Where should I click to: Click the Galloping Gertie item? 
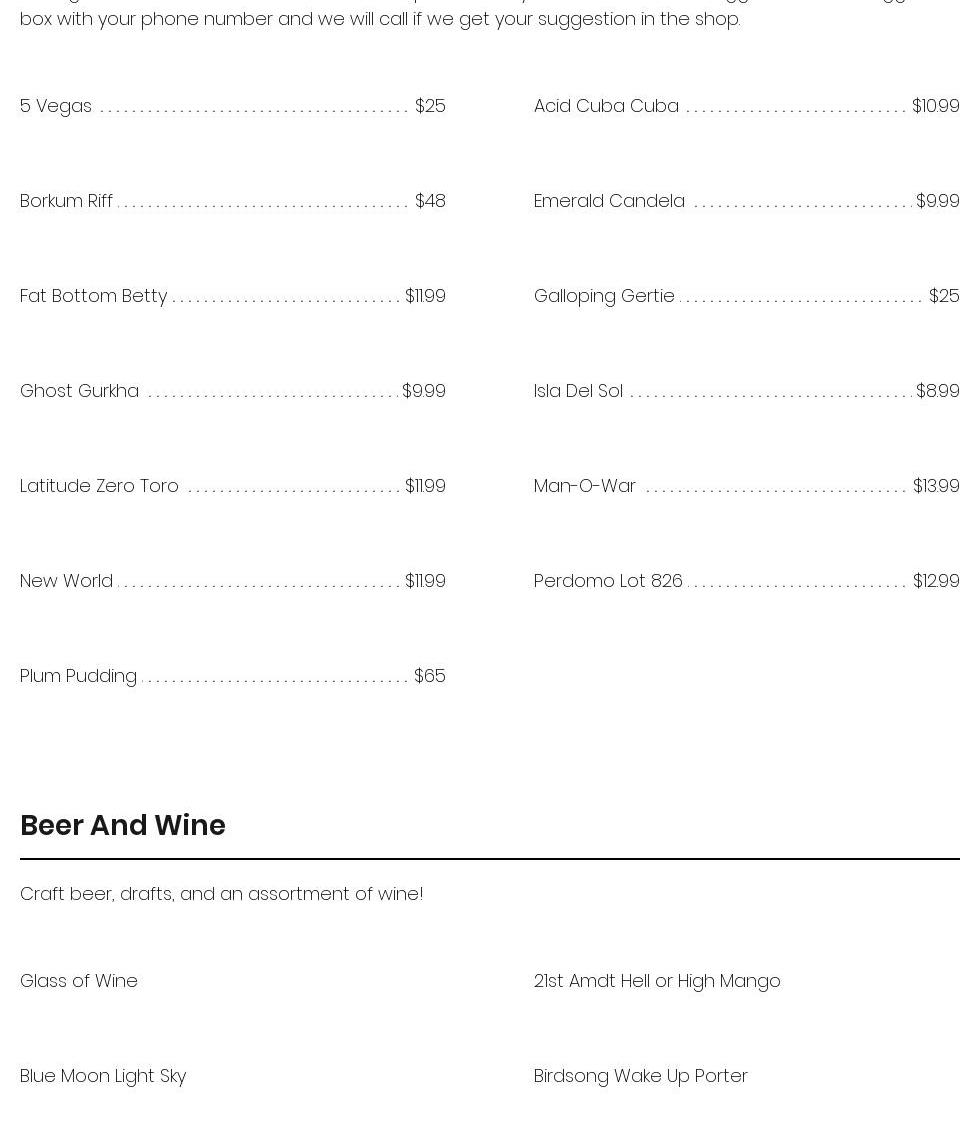tap(747, 296)
